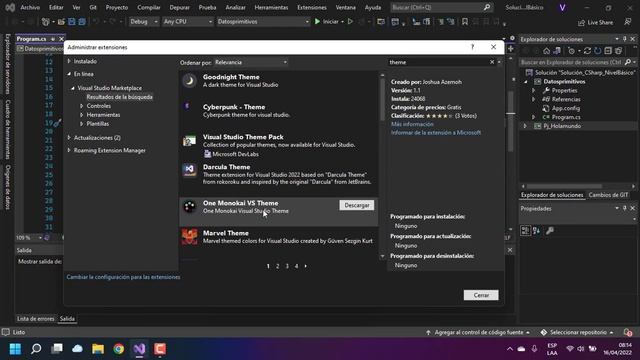Click the Open file toolbar icon

coord(61,22)
